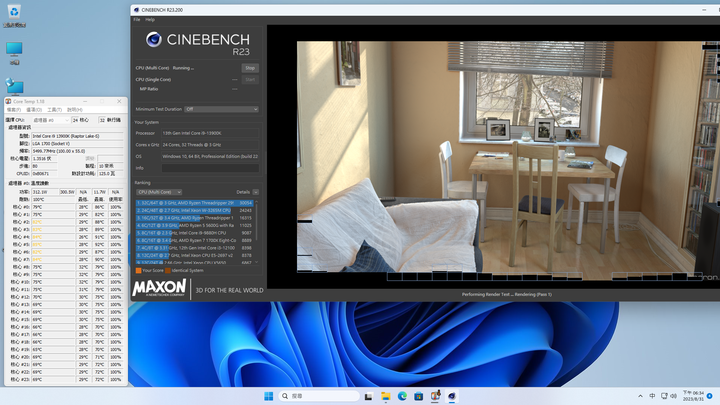
Task: Click Core Temp power reading 312.1W
Action: [45, 192]
